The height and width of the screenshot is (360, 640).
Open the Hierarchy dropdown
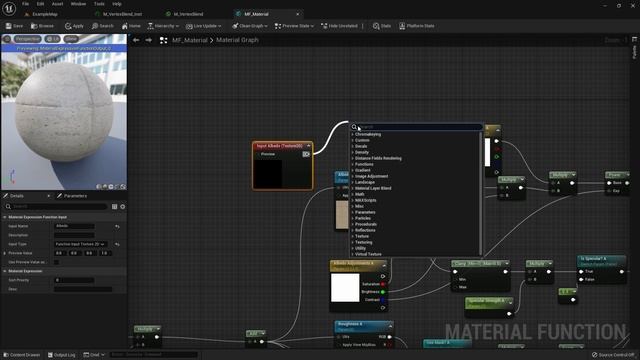(163, 26)
